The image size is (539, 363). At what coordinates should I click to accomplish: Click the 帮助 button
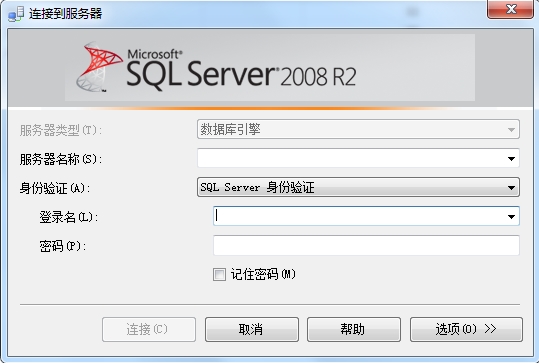coord(354,329)
